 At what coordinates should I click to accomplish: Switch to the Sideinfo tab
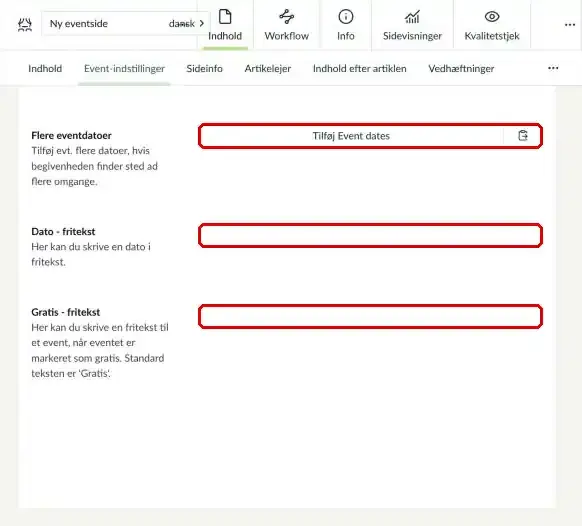click(x=205, y=69)
